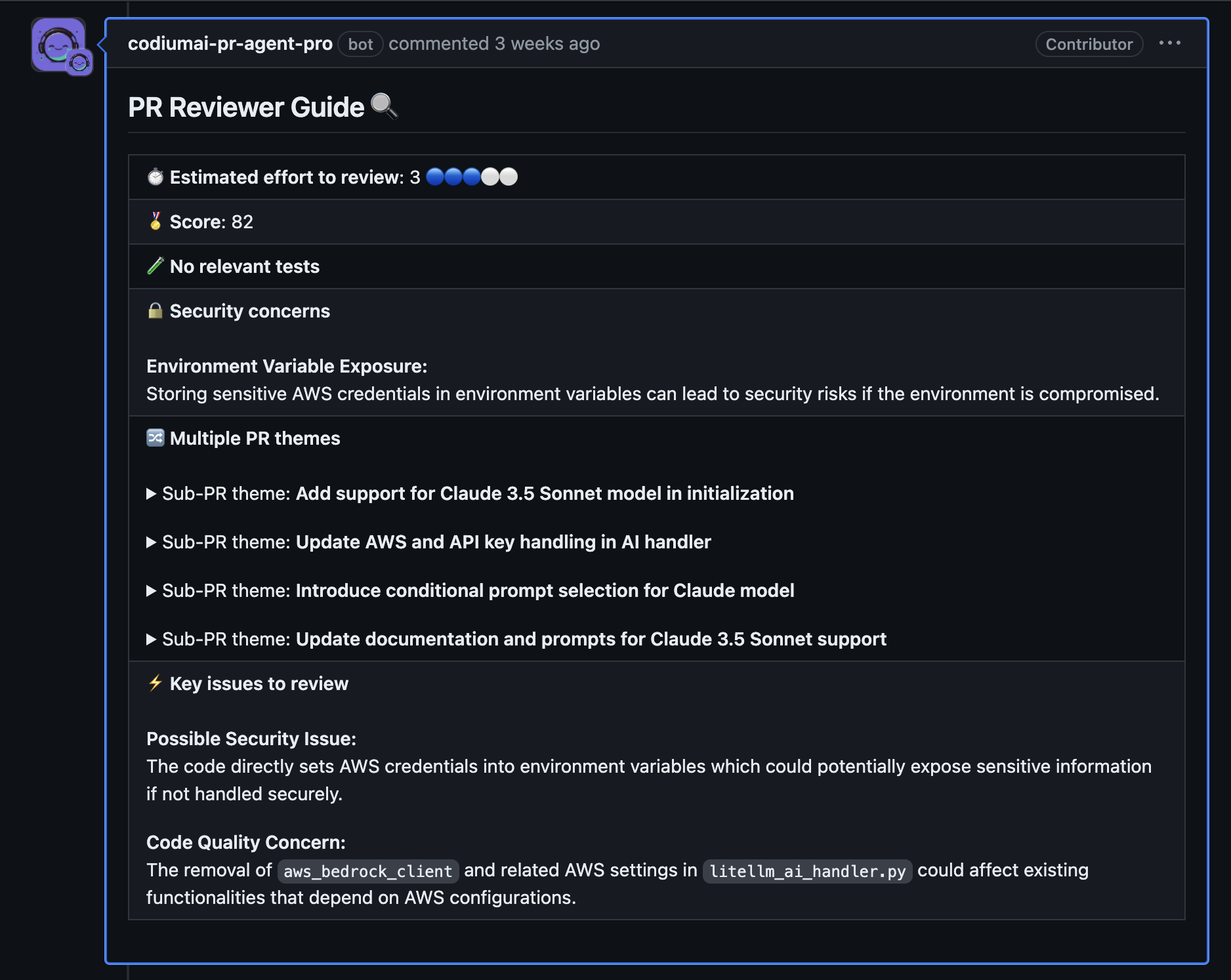Click the medal icon beside Score
The width and height of the screenshot is (1231, 980).
point(156,221)
